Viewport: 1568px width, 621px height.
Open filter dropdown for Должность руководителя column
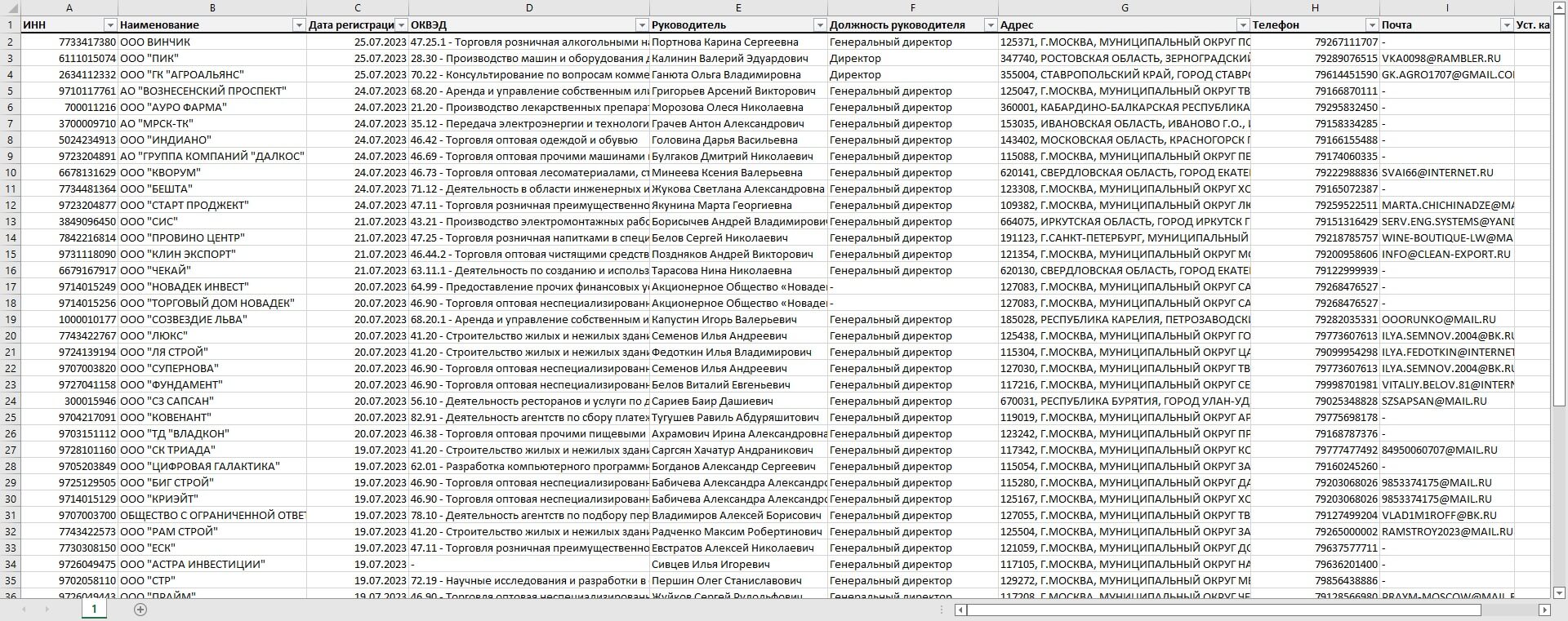991,25
